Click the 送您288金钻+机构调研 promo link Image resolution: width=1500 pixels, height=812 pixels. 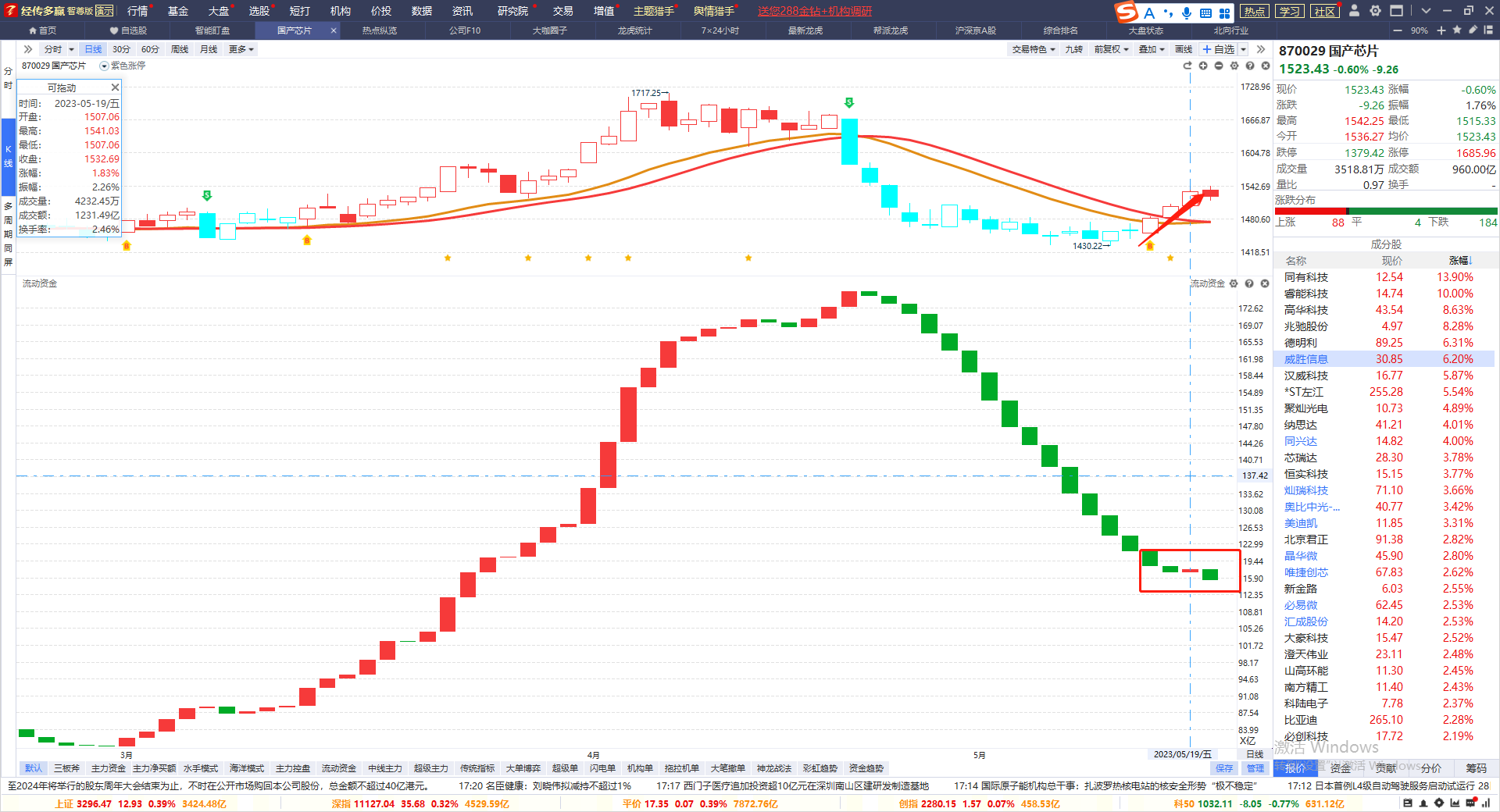814,11
